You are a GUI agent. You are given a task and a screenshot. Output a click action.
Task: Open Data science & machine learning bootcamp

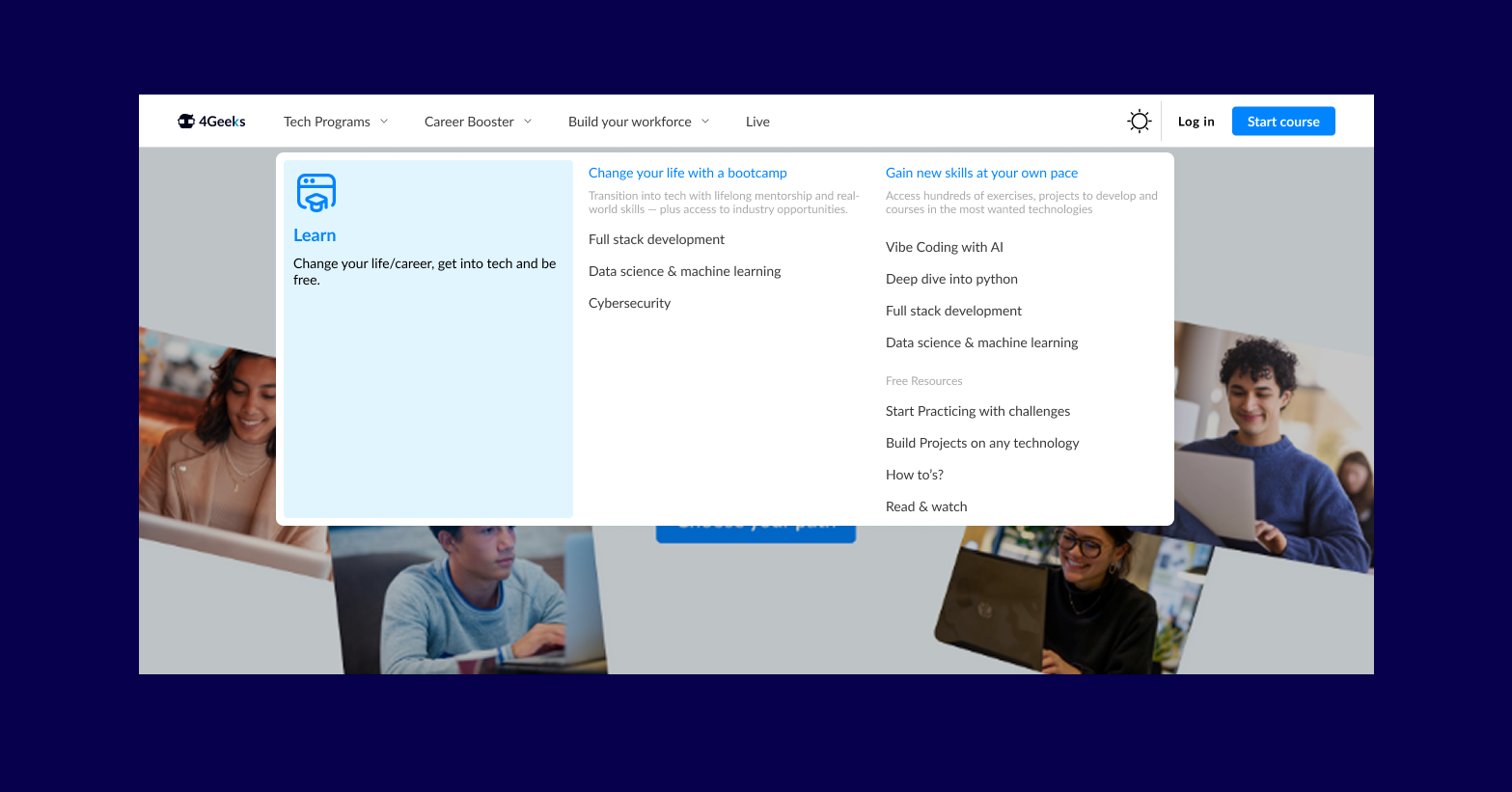(x=684, y=270)
